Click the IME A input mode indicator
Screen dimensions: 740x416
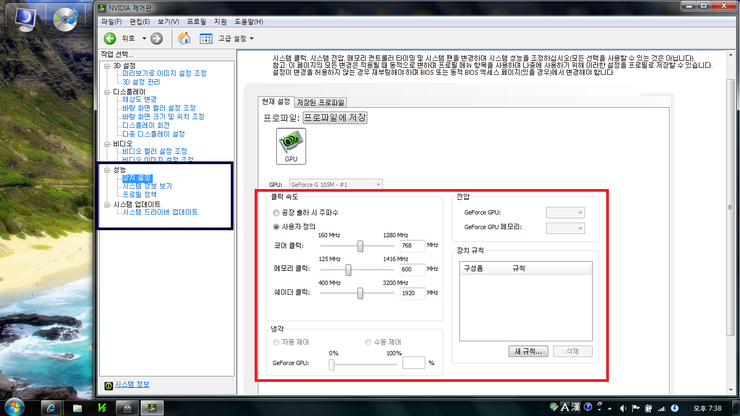click(x=565, y=407)
